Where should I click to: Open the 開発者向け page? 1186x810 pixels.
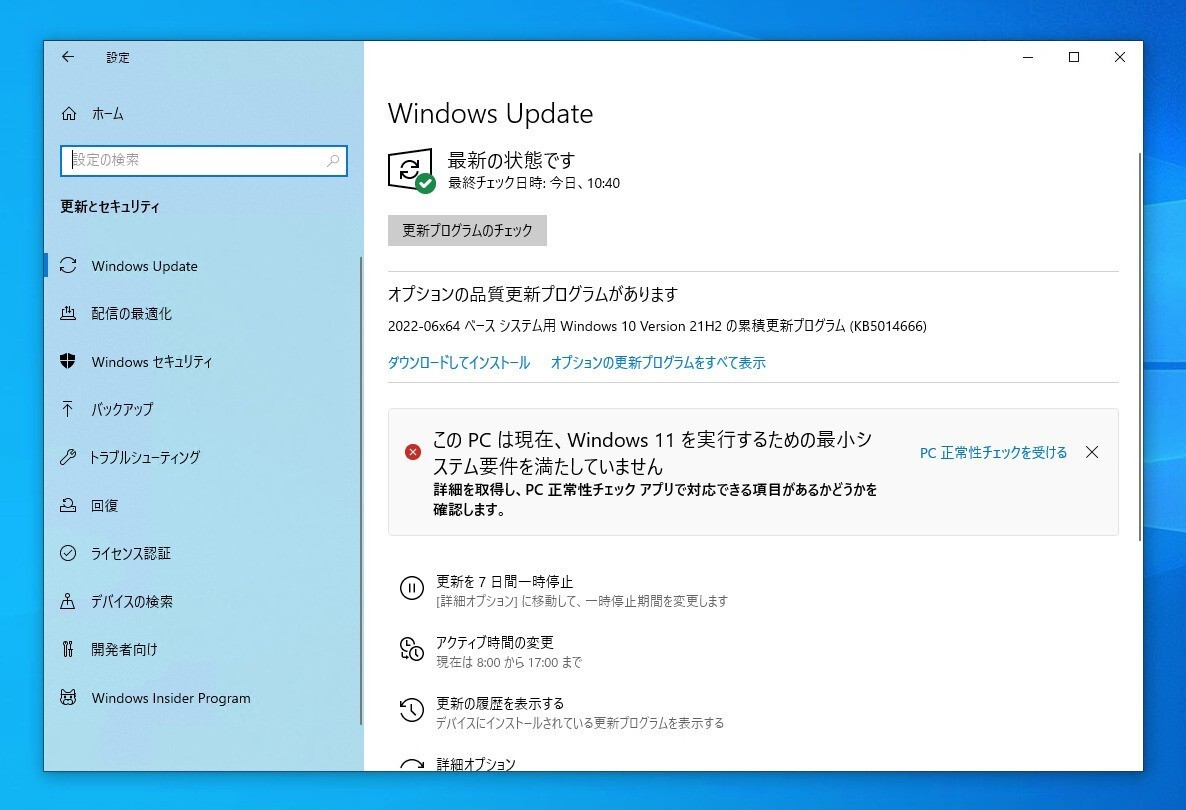203,649
